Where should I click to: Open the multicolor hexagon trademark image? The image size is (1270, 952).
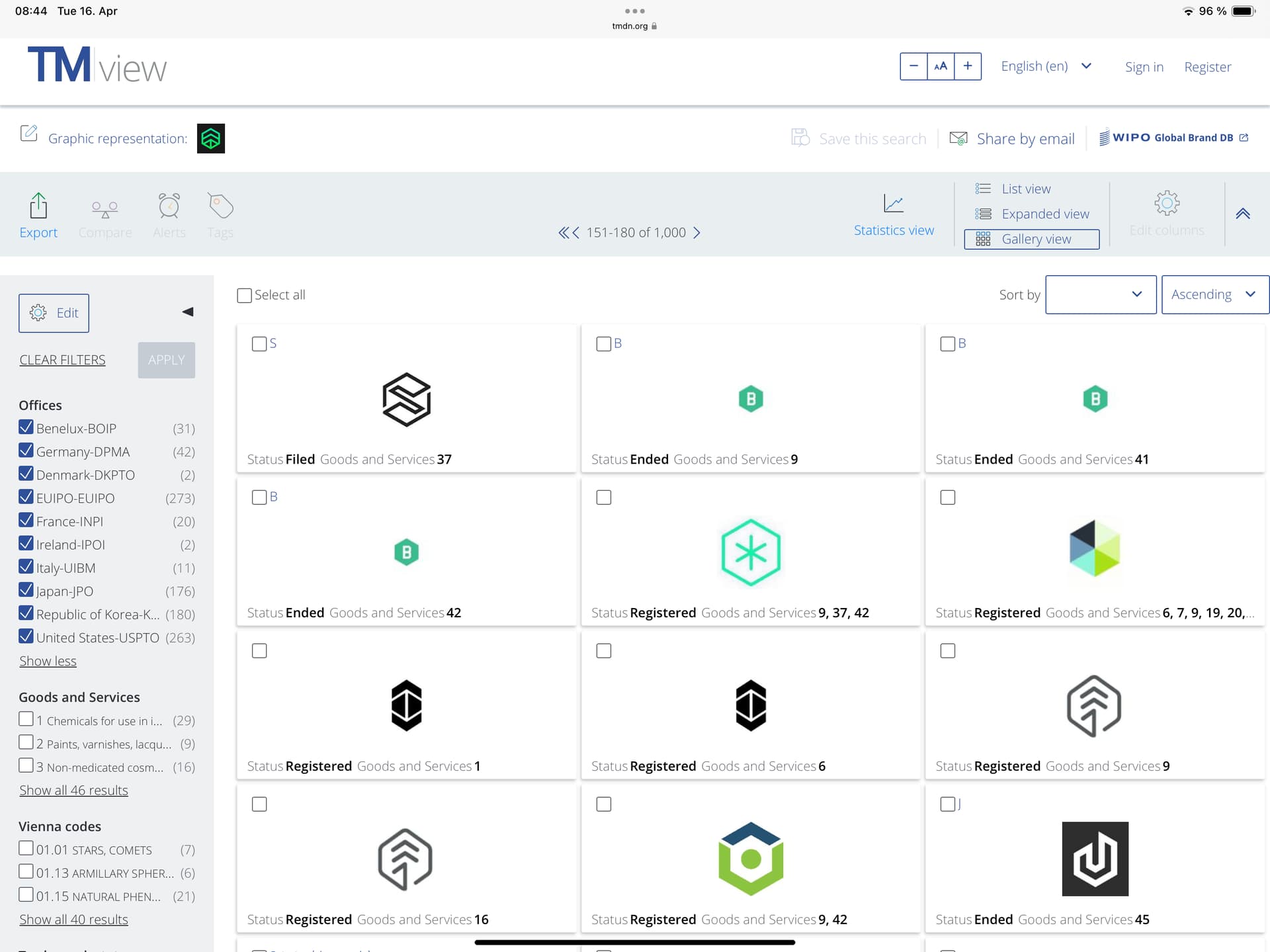pos(1095,548)
